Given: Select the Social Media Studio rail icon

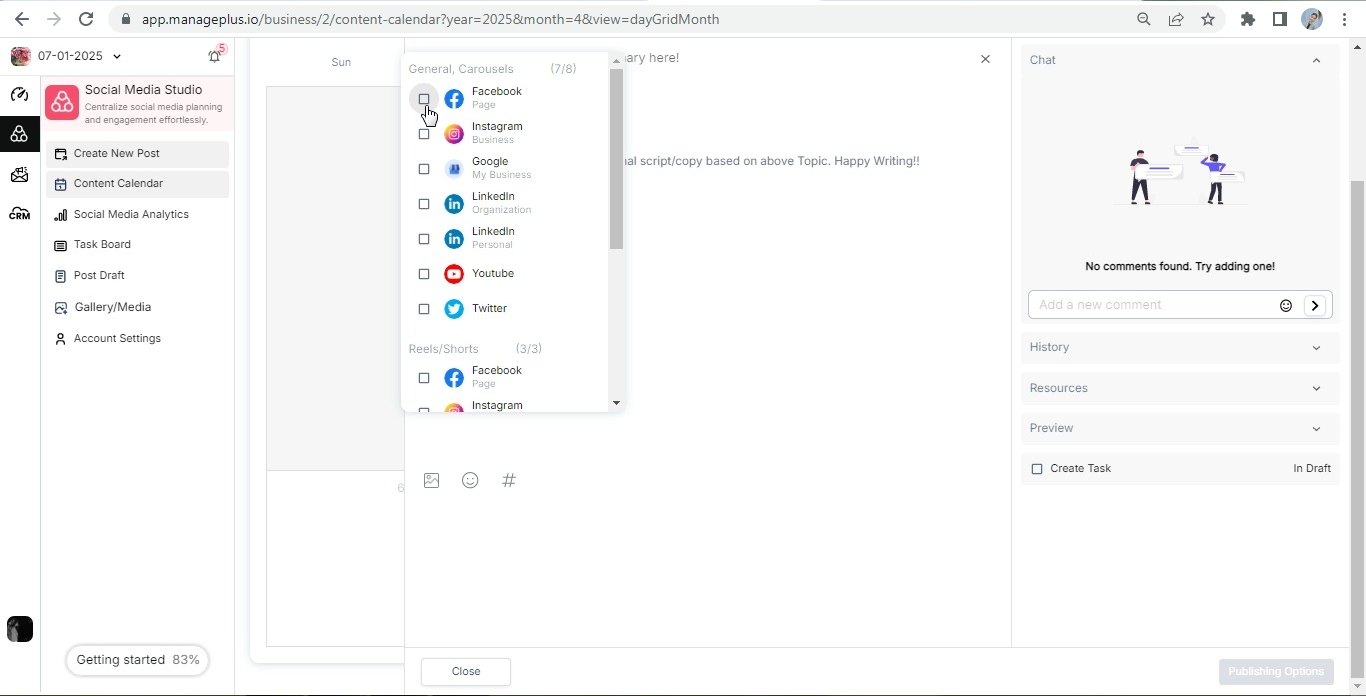Looking at the screenshot, I should pyautogui.click(x=19, y=134).
